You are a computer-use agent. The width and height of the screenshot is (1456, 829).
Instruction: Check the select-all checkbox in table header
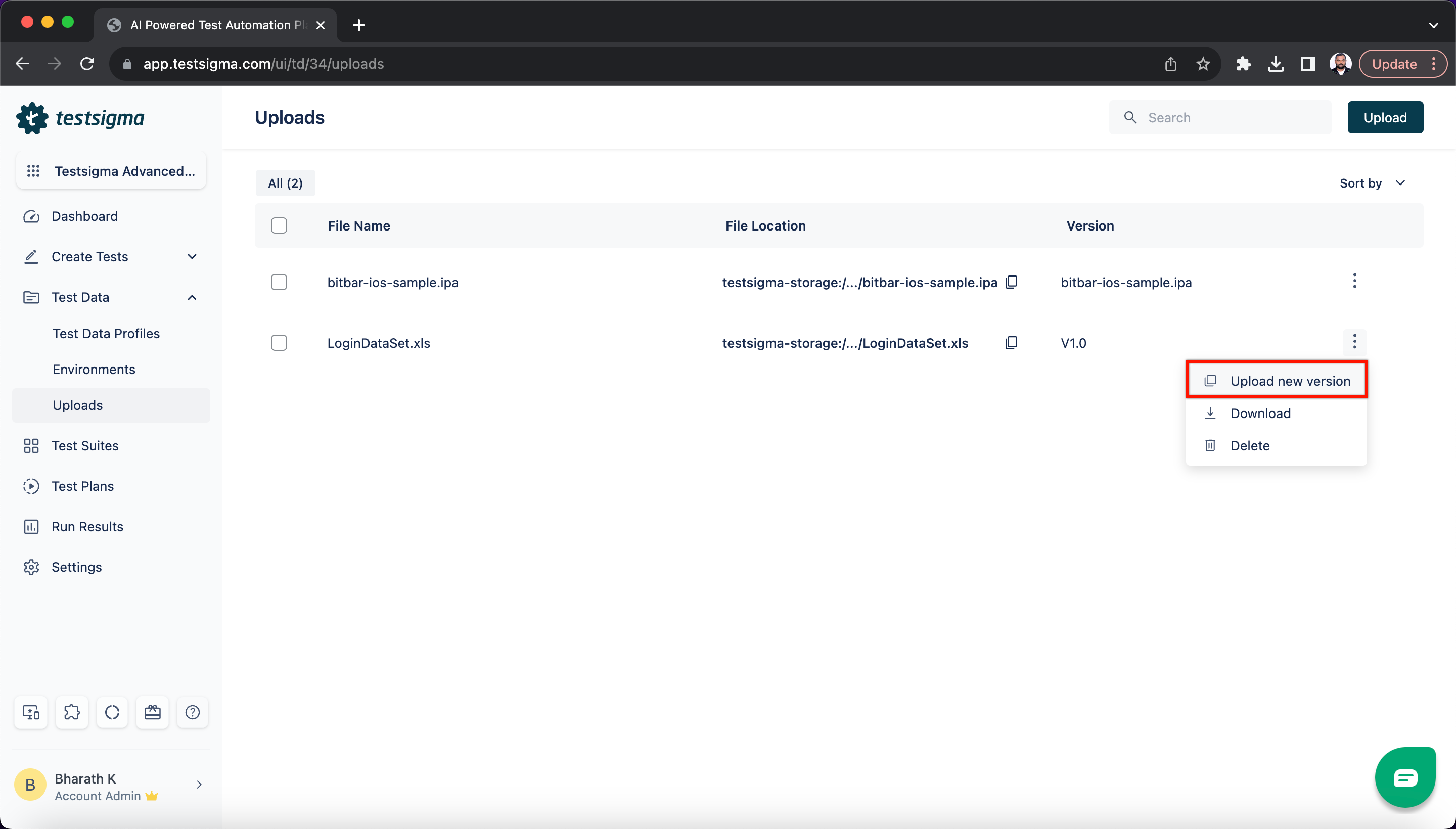click(279, 225)
